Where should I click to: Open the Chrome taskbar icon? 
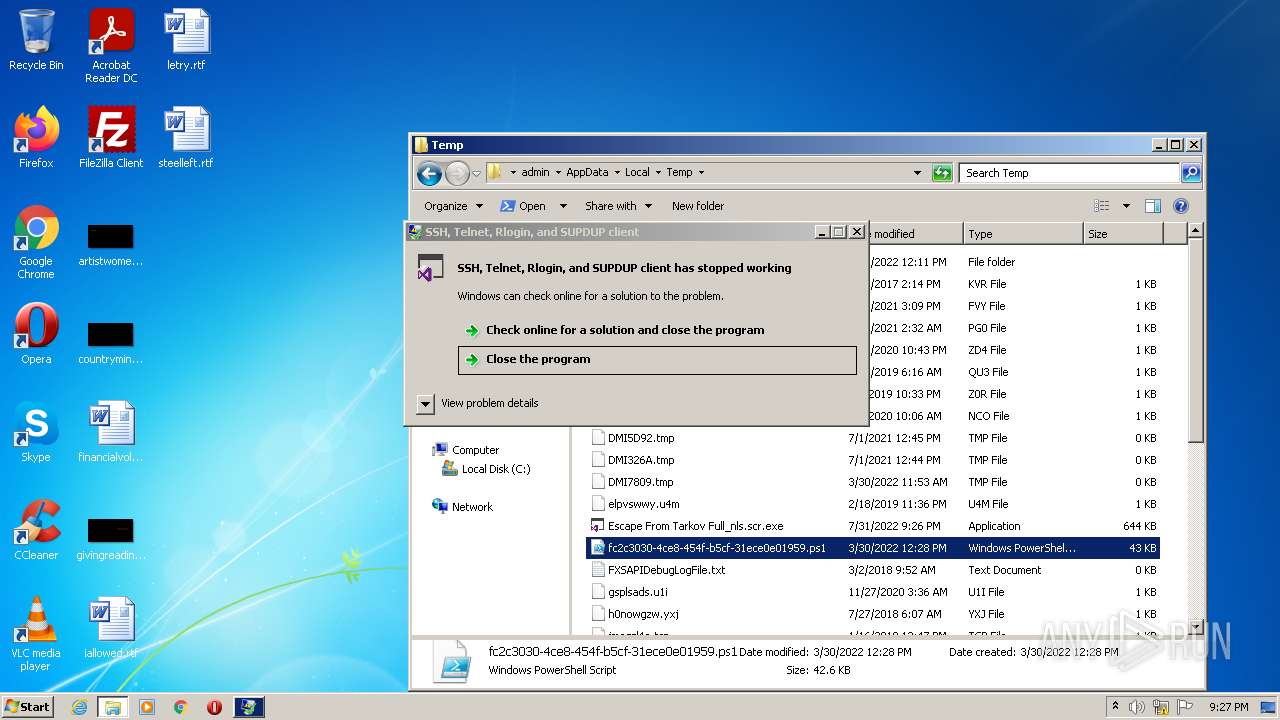(180, 707)
